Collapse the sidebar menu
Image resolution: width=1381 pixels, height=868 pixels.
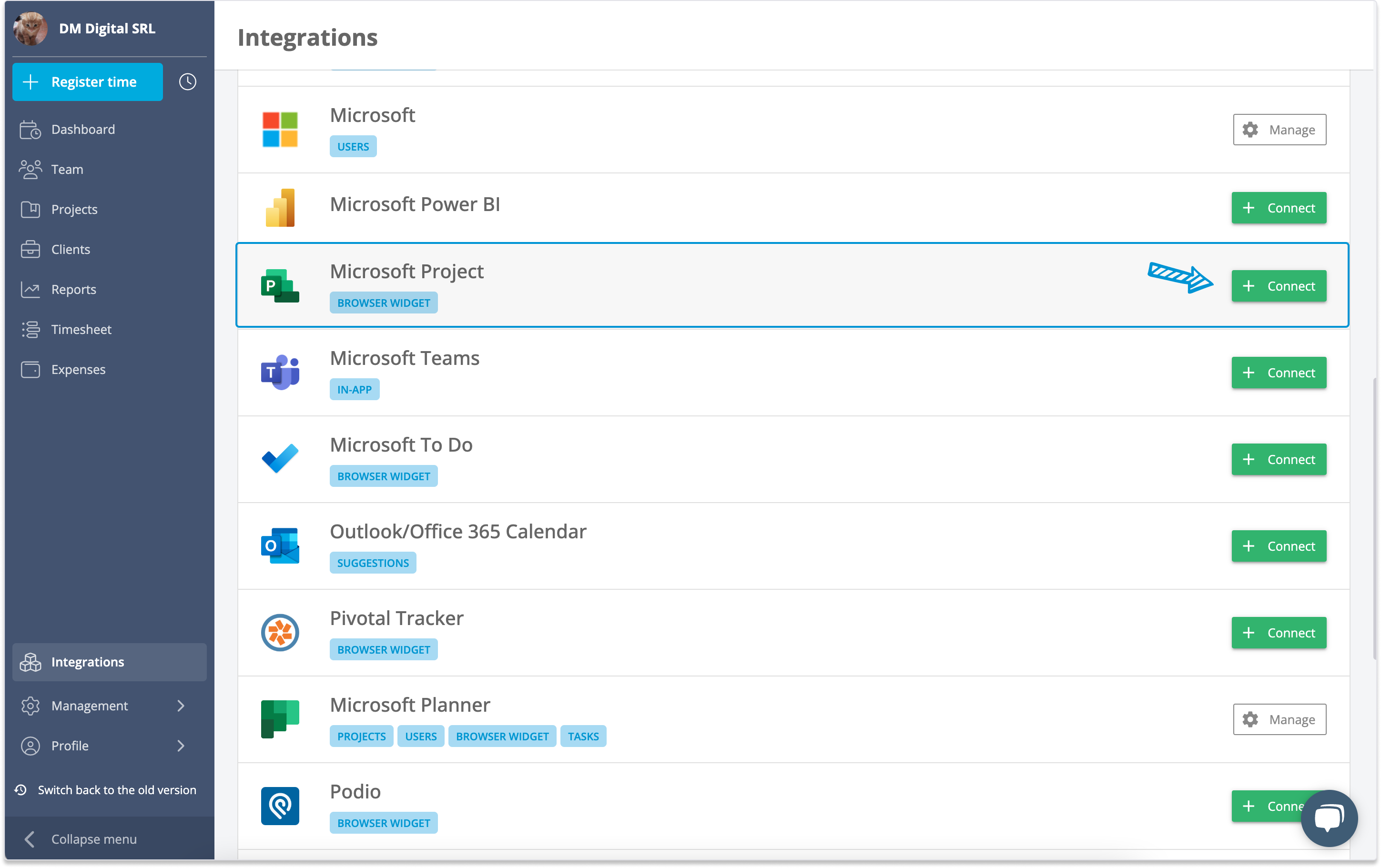[109, 839]
